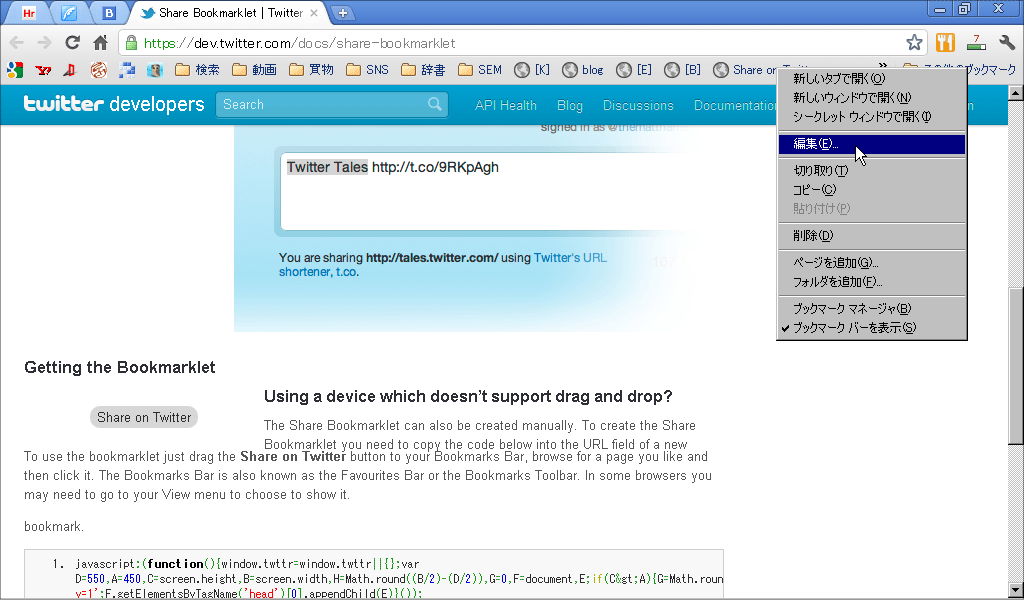Open the 買物 bookmark folder
The height and width of the screenshot is (600, 1024).
pos(311,70)
